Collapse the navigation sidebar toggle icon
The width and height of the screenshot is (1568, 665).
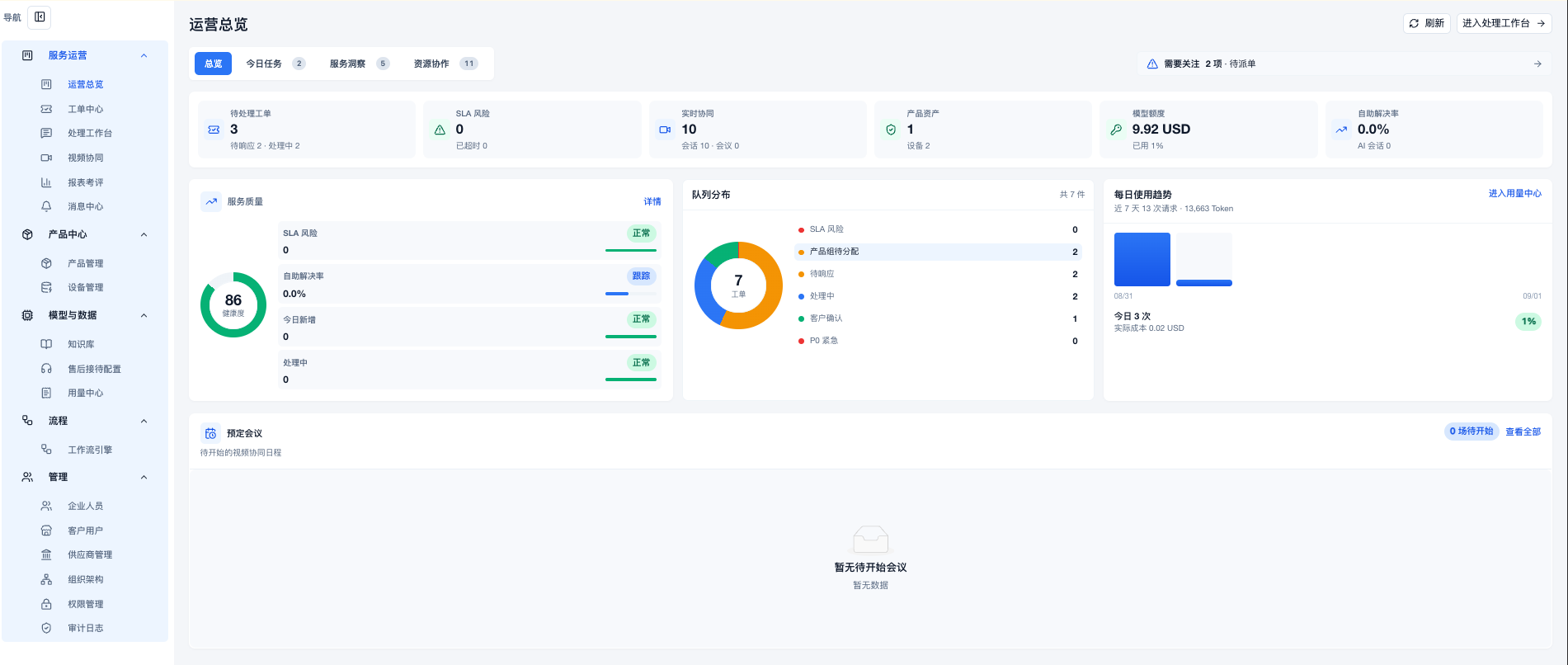coord(40,17)
